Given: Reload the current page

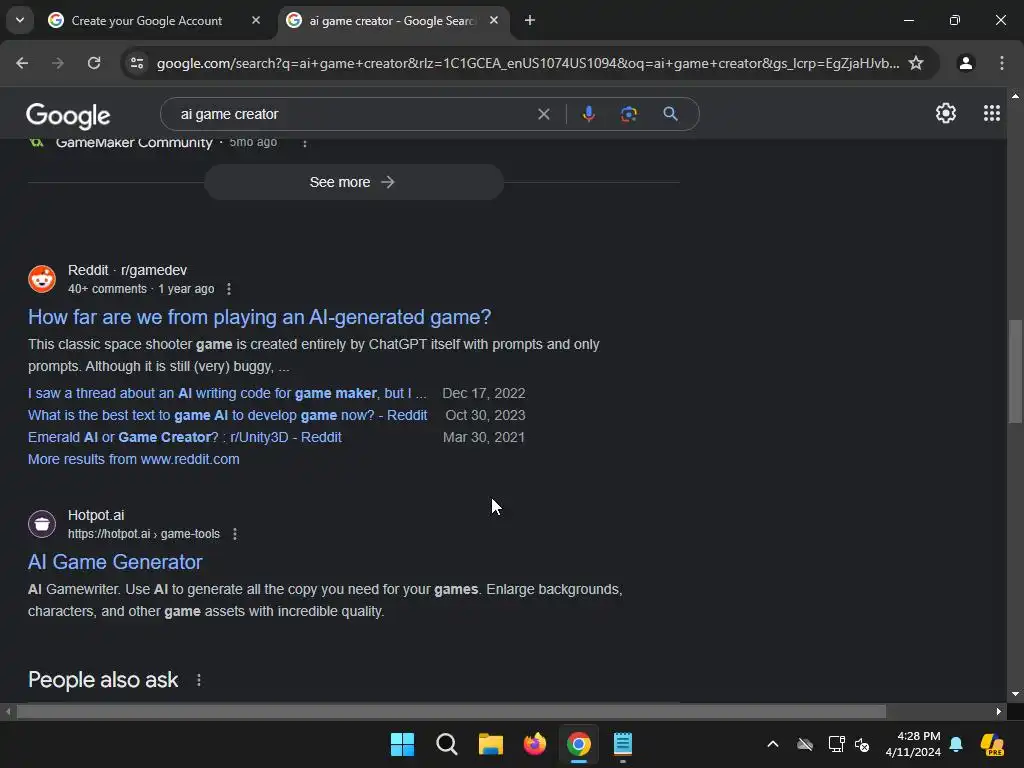Looking at the screenshot, I should pyautogui.click(x=94, y=63).
